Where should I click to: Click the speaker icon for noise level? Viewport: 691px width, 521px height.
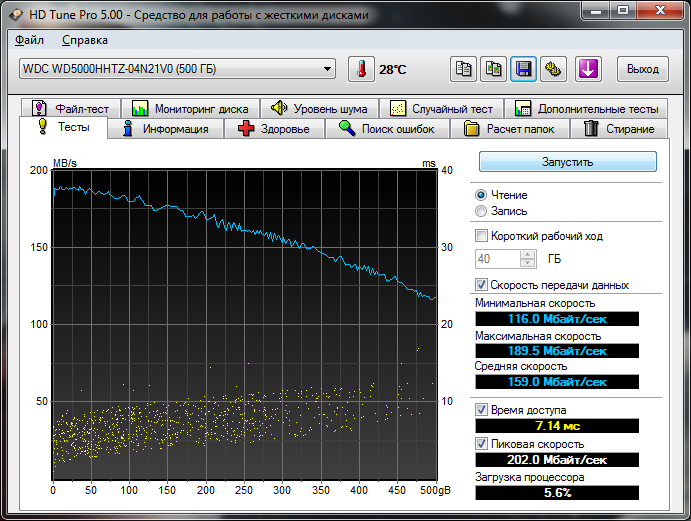click(x=279, y=108)
